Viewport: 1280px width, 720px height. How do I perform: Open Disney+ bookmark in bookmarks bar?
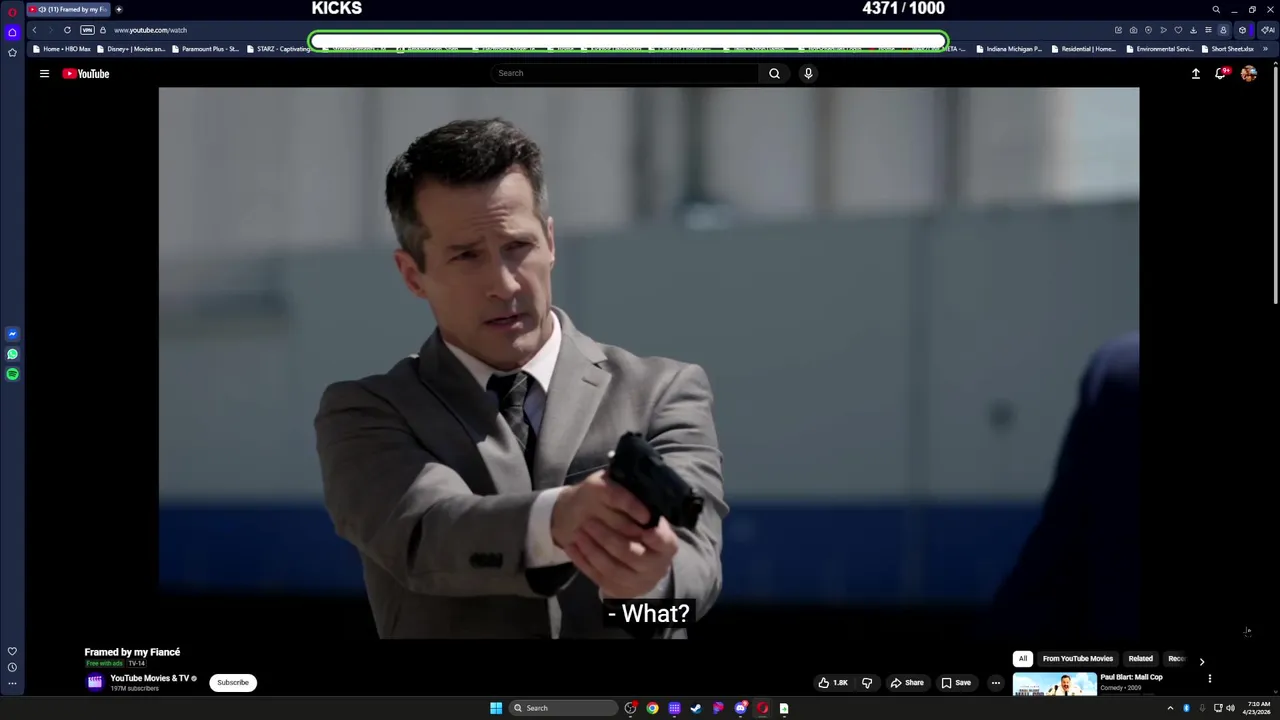point(131,48)
